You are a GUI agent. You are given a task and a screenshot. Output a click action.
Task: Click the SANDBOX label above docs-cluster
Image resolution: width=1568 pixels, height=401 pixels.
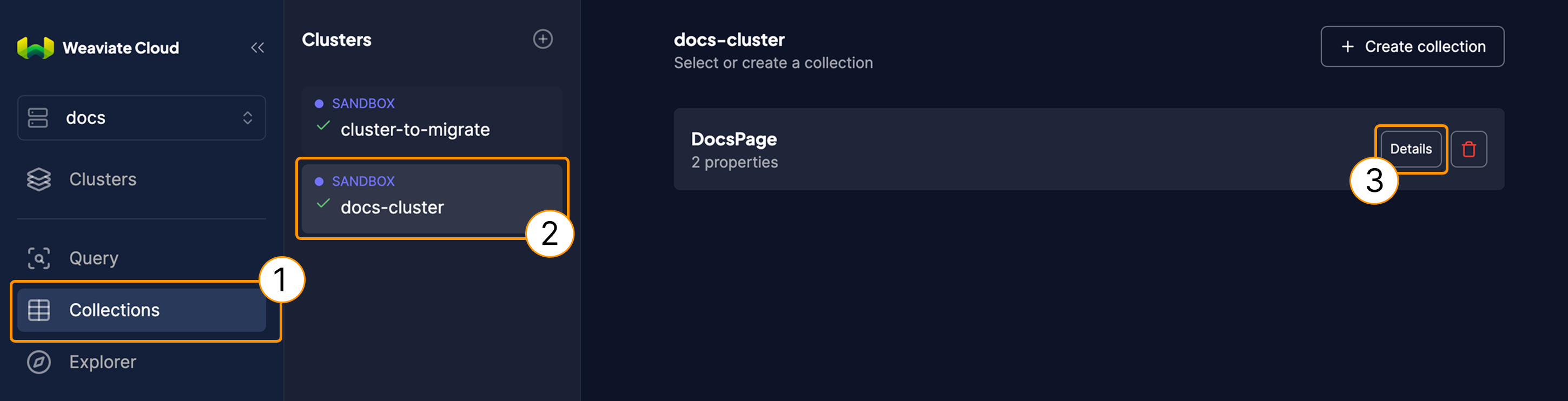click(363, 182)
